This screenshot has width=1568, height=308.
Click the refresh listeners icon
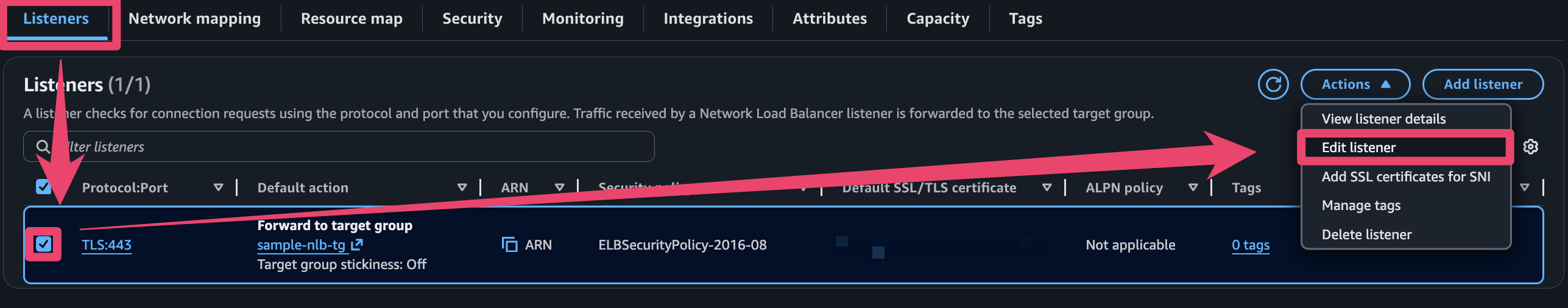tap(1273, 85)
